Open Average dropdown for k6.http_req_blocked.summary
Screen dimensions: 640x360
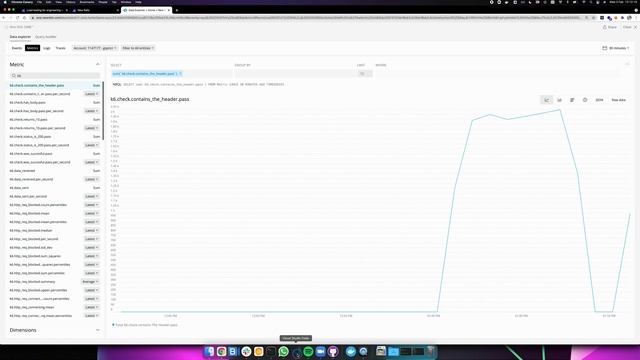(x=90, y=282)
